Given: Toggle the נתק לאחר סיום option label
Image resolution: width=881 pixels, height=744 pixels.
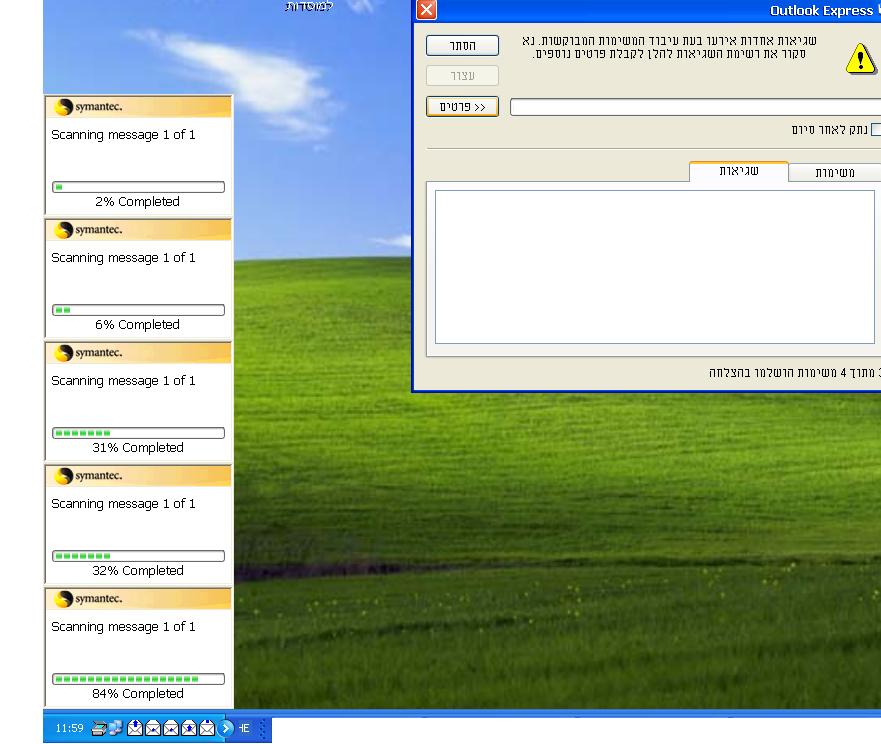Looking at the screenshot, I should coord(829,130).
